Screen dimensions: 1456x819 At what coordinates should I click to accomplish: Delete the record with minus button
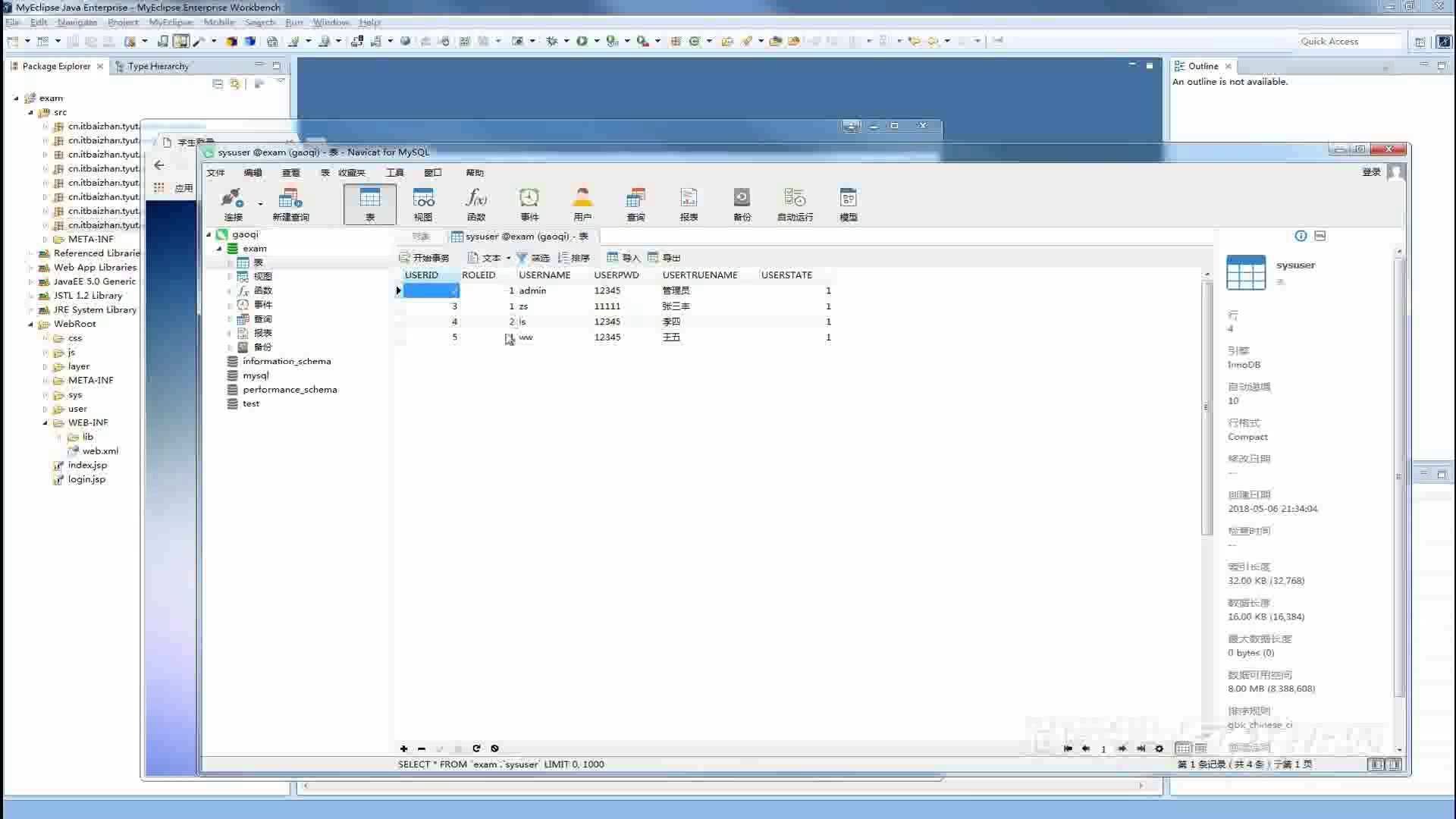pos(422,748)
